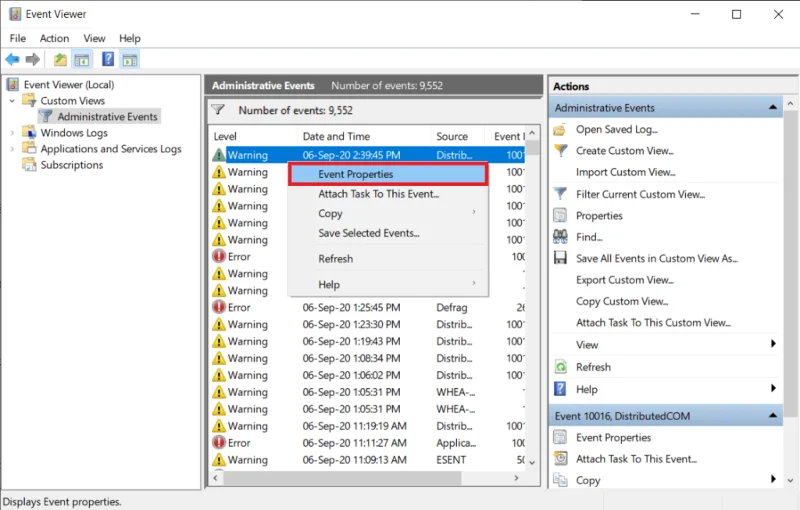800x510 pixels.
Task: Click the Event Viewer title bar app icon
Action: click(x=15, y=14)
